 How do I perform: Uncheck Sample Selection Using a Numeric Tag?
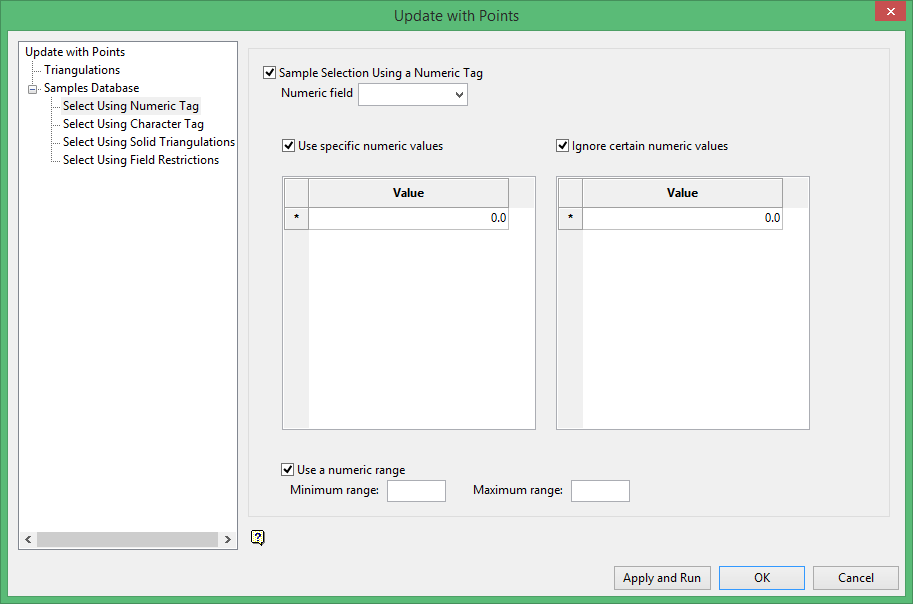269,73
